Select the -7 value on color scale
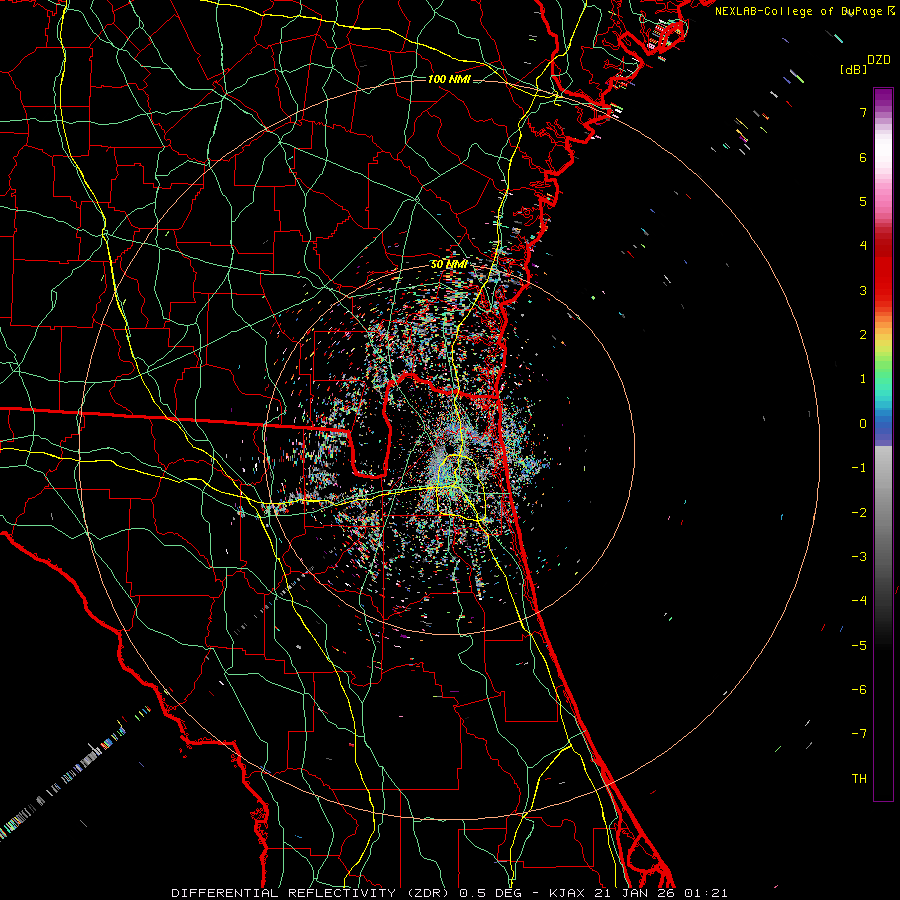The width and height of the screenshot is (900, 900). click(x=859, y=734)
